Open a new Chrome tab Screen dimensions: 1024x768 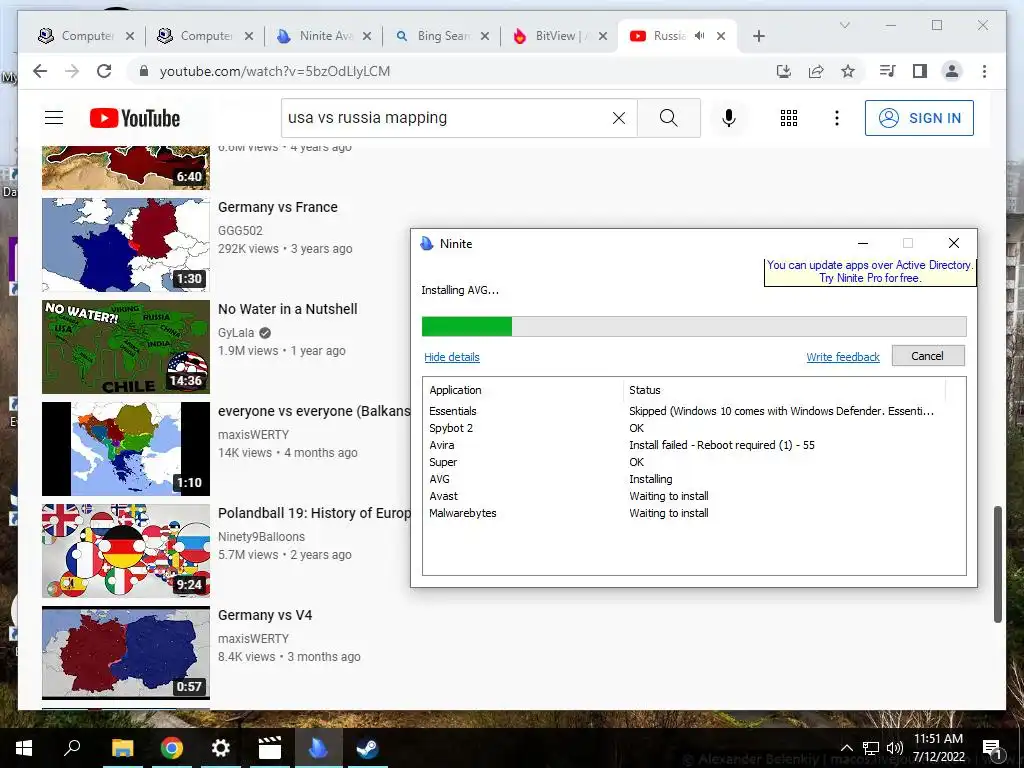pos(758,36)
